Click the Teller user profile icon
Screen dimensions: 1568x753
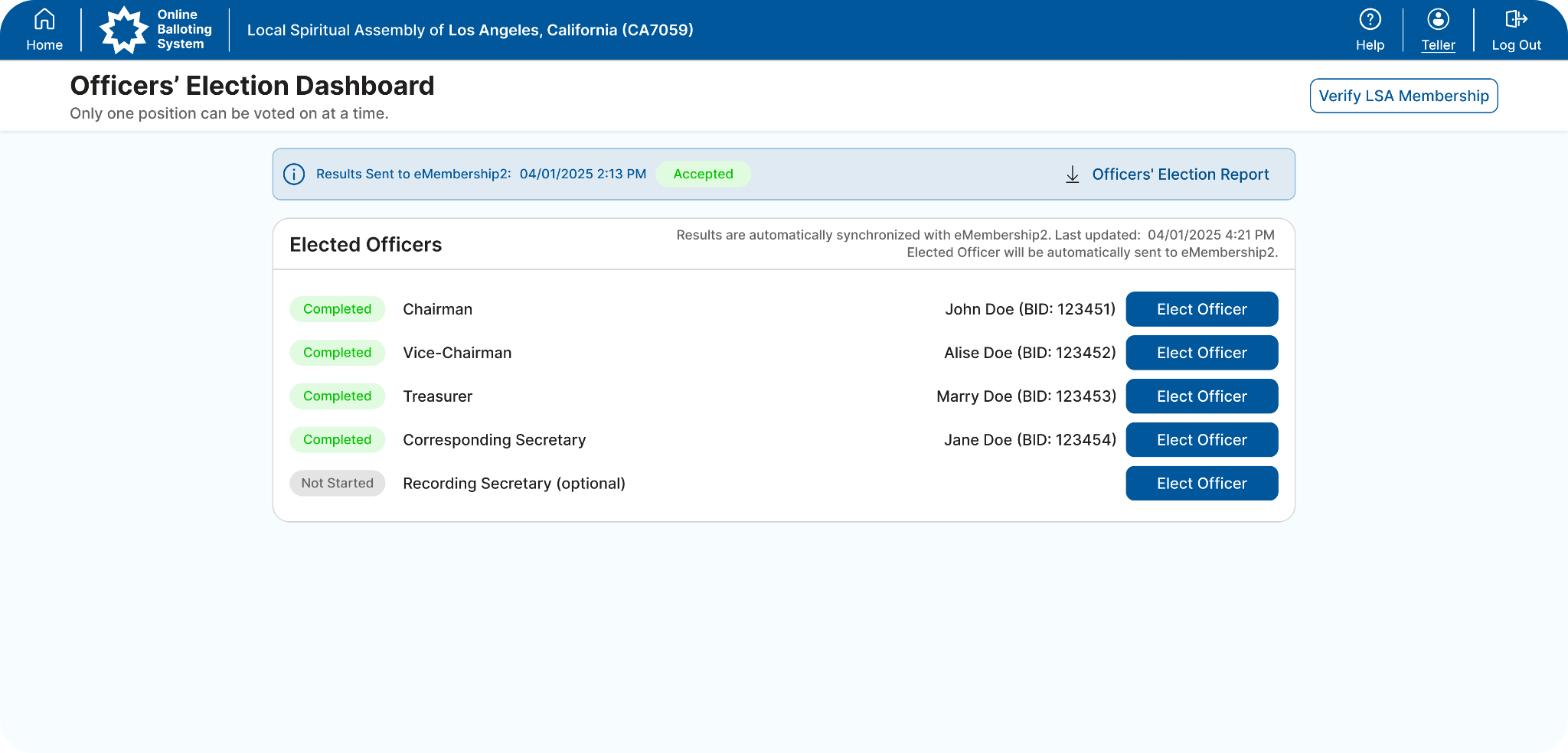tap(1438, 19)
